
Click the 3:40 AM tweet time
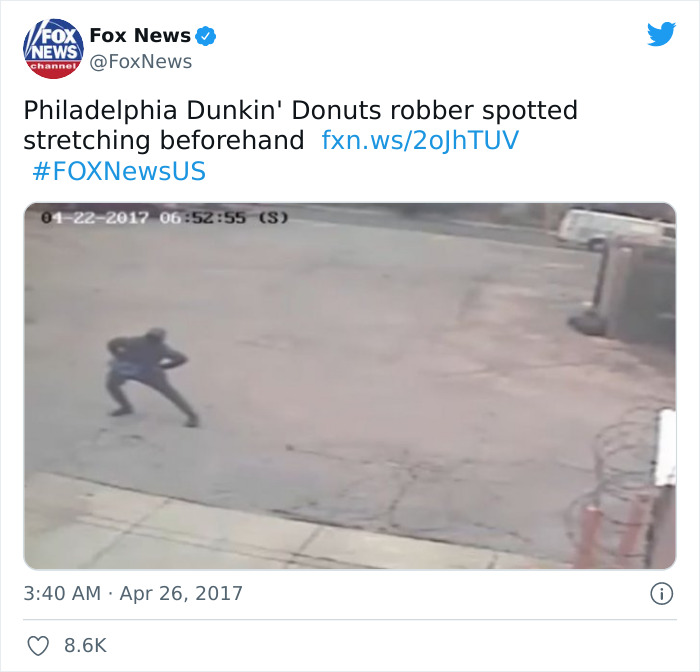tap(62, 593)
